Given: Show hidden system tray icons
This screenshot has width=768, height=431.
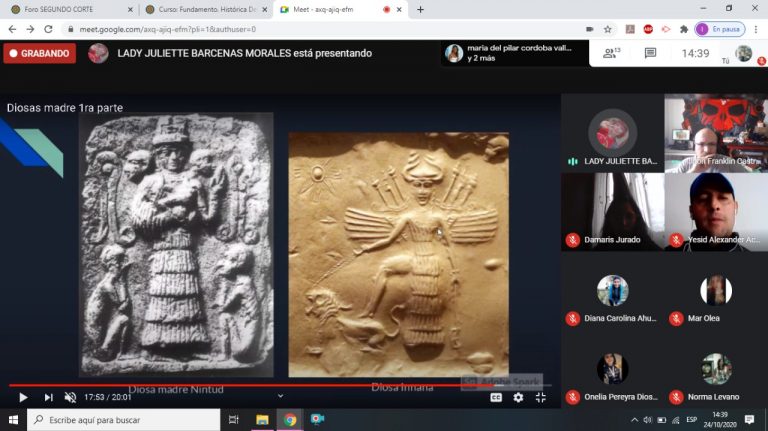Looking at the screenshot, I should 634,420.
